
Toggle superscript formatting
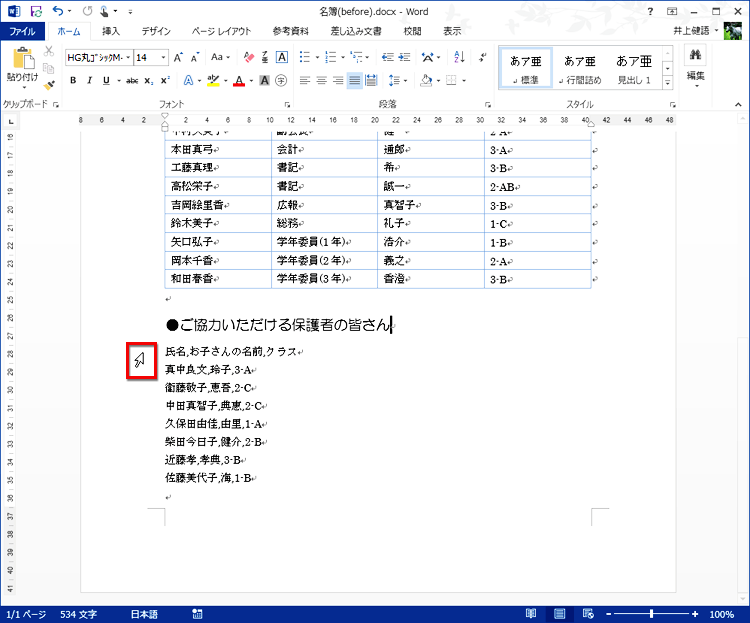165,80
